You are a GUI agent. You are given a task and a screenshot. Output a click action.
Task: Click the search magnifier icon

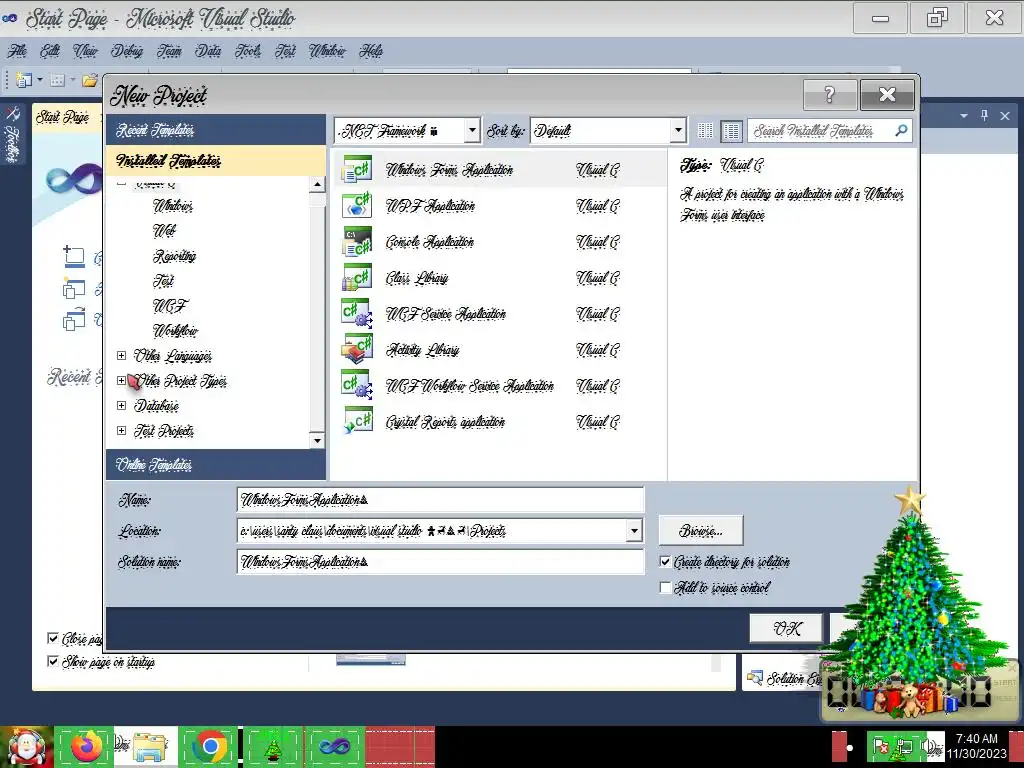tap(901, 131)
